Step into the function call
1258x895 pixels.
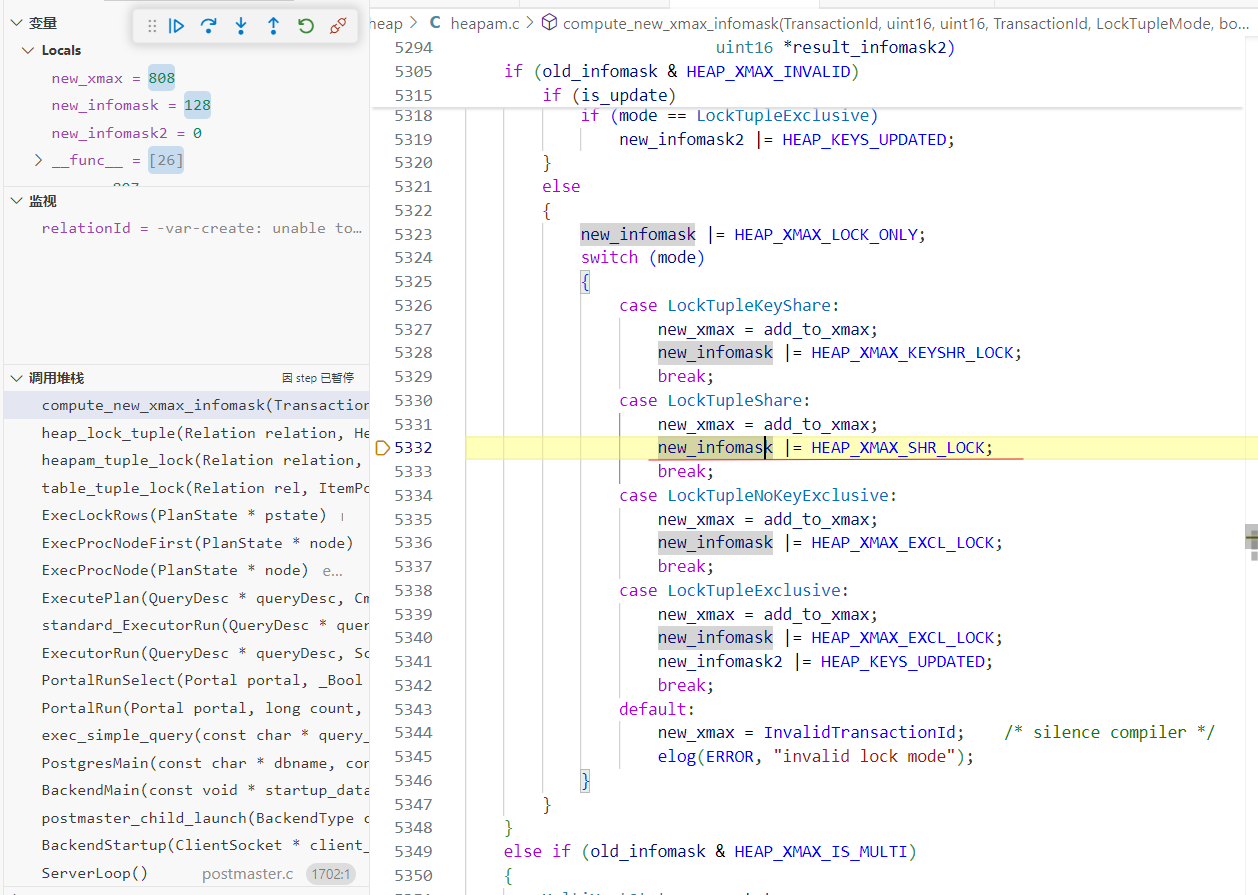[x=241, y=27]
